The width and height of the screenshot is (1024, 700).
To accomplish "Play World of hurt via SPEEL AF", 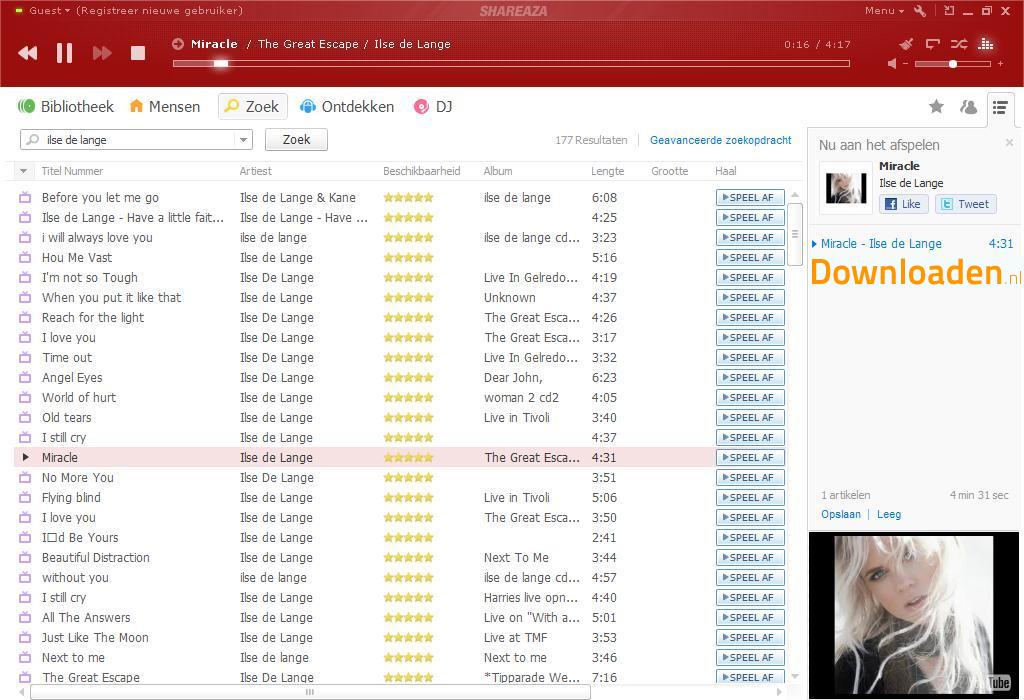I will pos(750,397).
